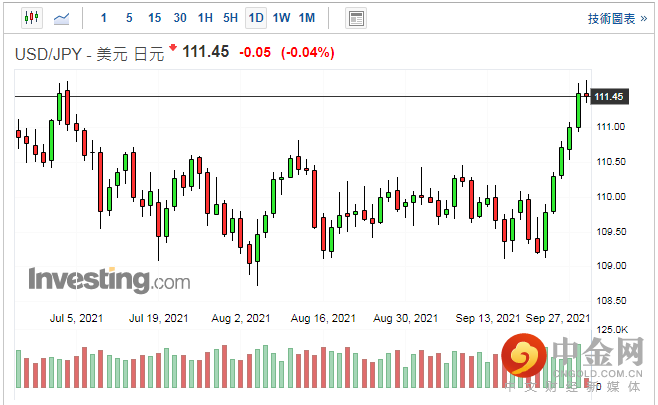Switch to the 1W weekly interval
The width and height of the screenshot is (658, 405).
point(281,18)
